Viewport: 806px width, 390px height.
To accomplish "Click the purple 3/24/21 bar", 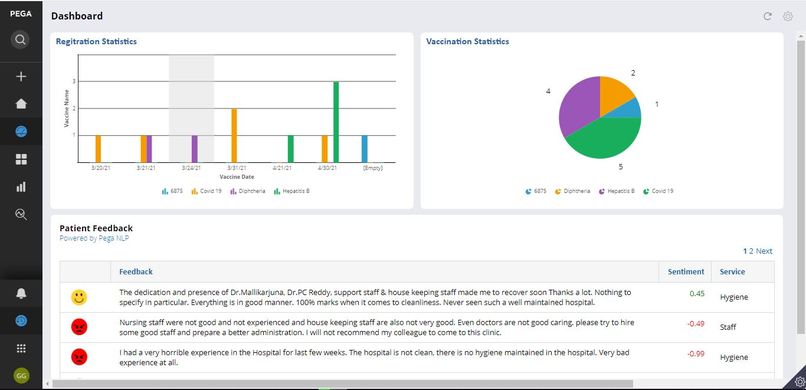I will coord(194,149).
